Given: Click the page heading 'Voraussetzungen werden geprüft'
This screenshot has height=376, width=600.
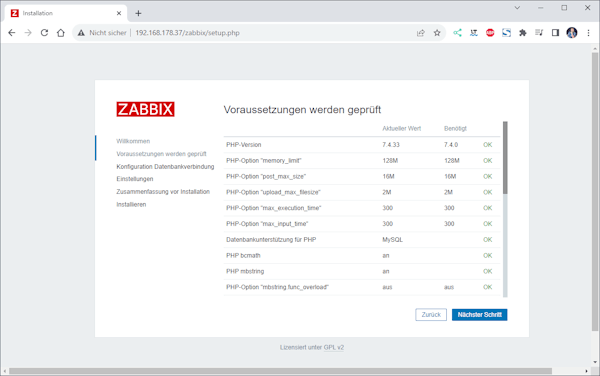Looking at the screenshot, I should click(x=302, y=110).
